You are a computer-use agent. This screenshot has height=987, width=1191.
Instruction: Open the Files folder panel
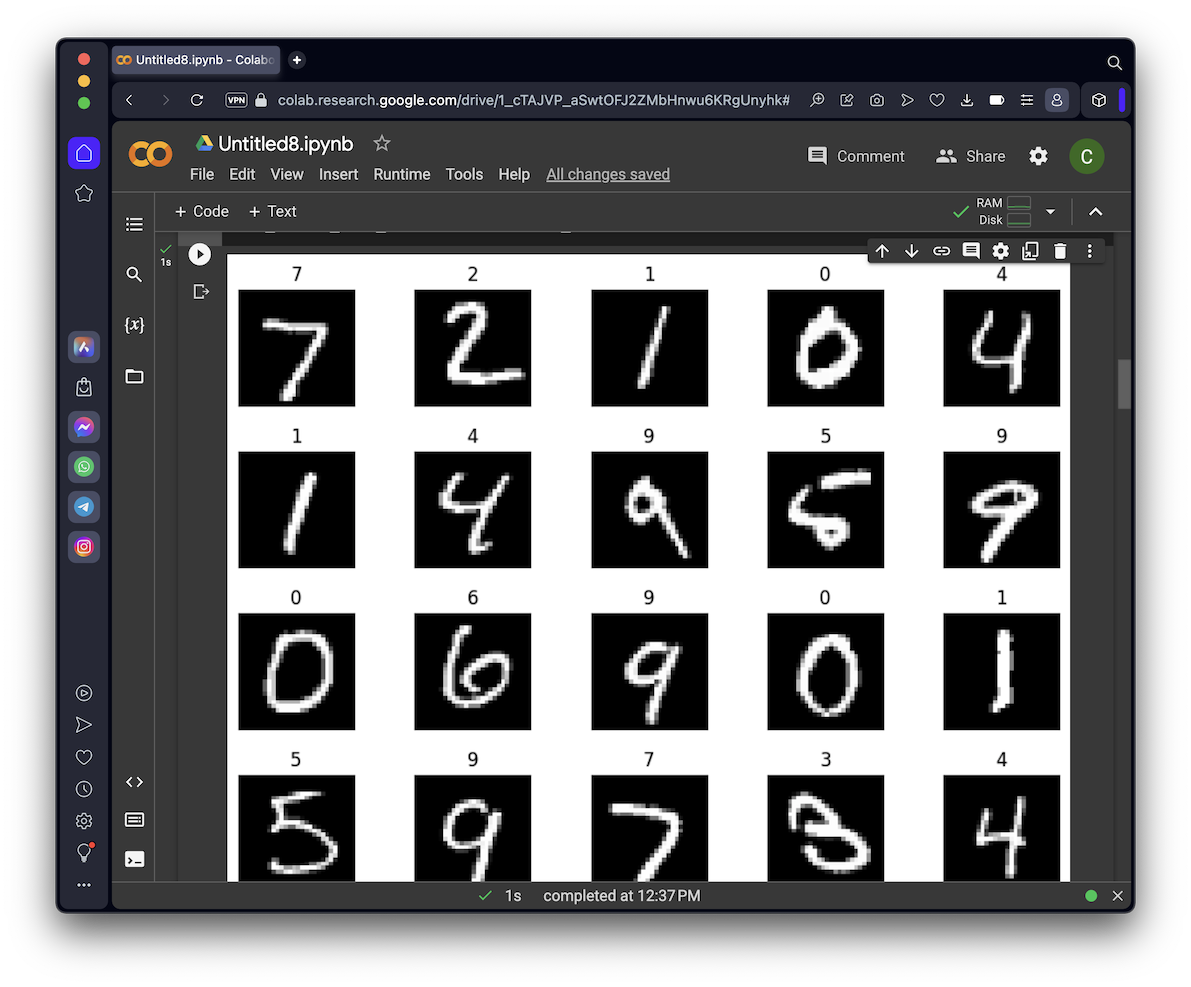coord(134,376)
